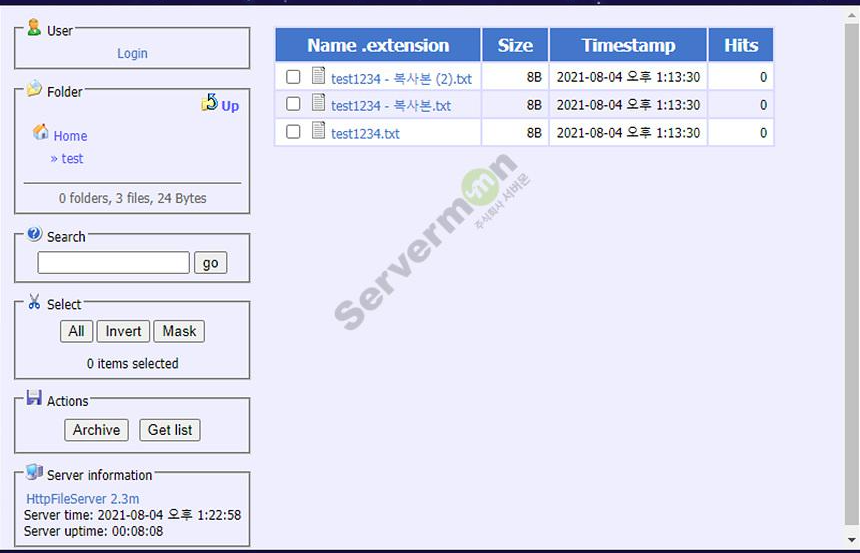Open the HttpFileServer 2.3m link
The width and height of the screenshot is (860, 553).
pos(83,499)
